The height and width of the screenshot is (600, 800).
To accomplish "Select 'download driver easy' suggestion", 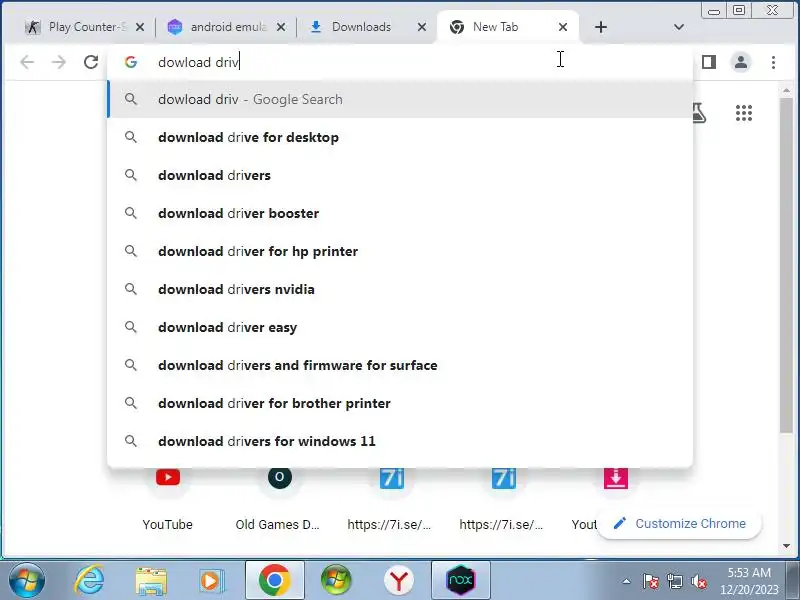I will point(400,328).
